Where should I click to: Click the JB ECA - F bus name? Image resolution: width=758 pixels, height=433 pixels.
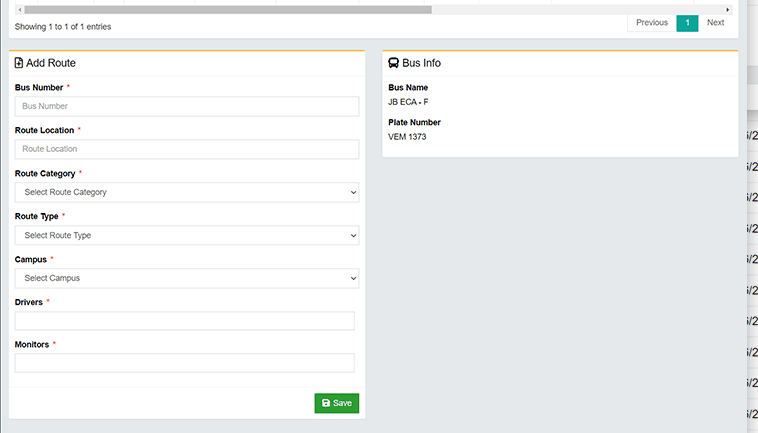[x=408, y=102]
